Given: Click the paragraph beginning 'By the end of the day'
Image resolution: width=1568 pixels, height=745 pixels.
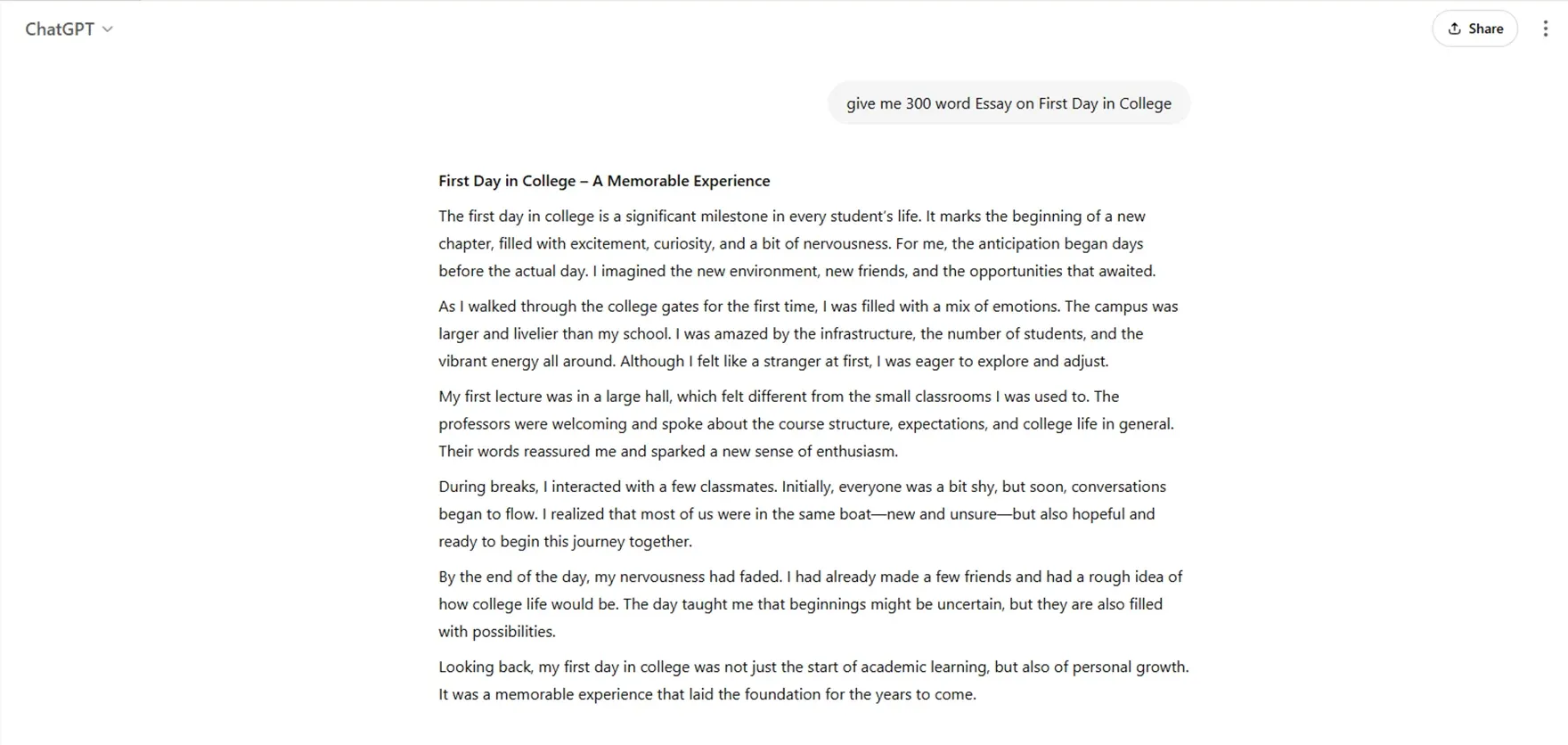Looking at the screenshot, I should (x=811, y=603).
